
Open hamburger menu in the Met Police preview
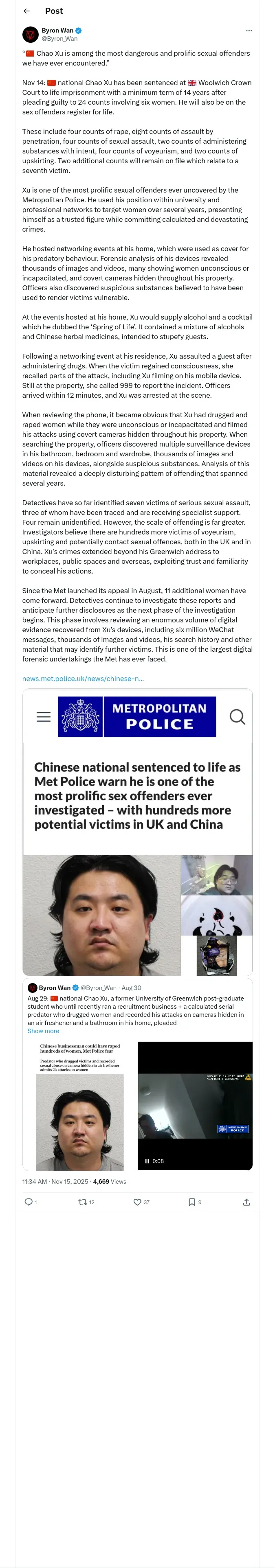click(x=44, y=716)
